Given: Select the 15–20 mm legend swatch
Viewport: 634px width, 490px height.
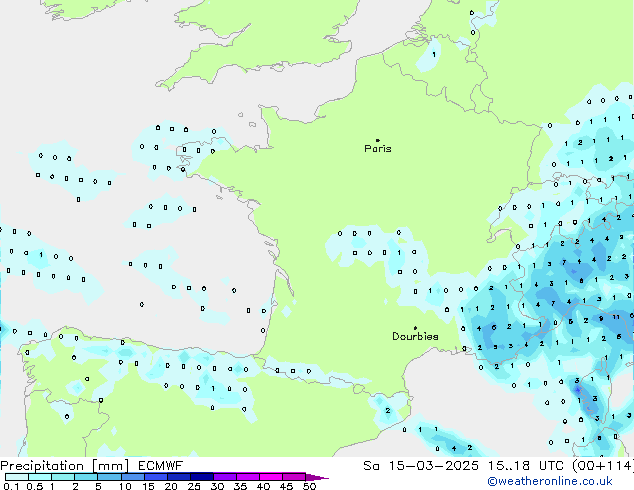Looking at the screenshot, I should tap(155, 477).
